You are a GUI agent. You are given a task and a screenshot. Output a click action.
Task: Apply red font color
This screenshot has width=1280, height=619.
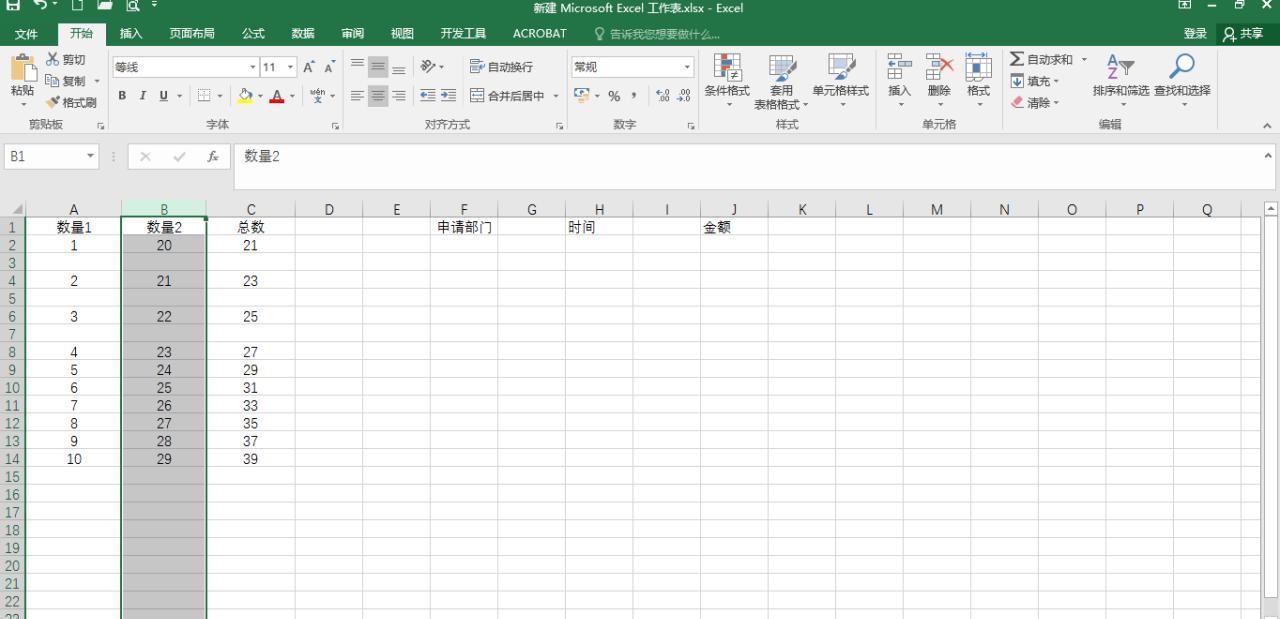click(277, 96)
